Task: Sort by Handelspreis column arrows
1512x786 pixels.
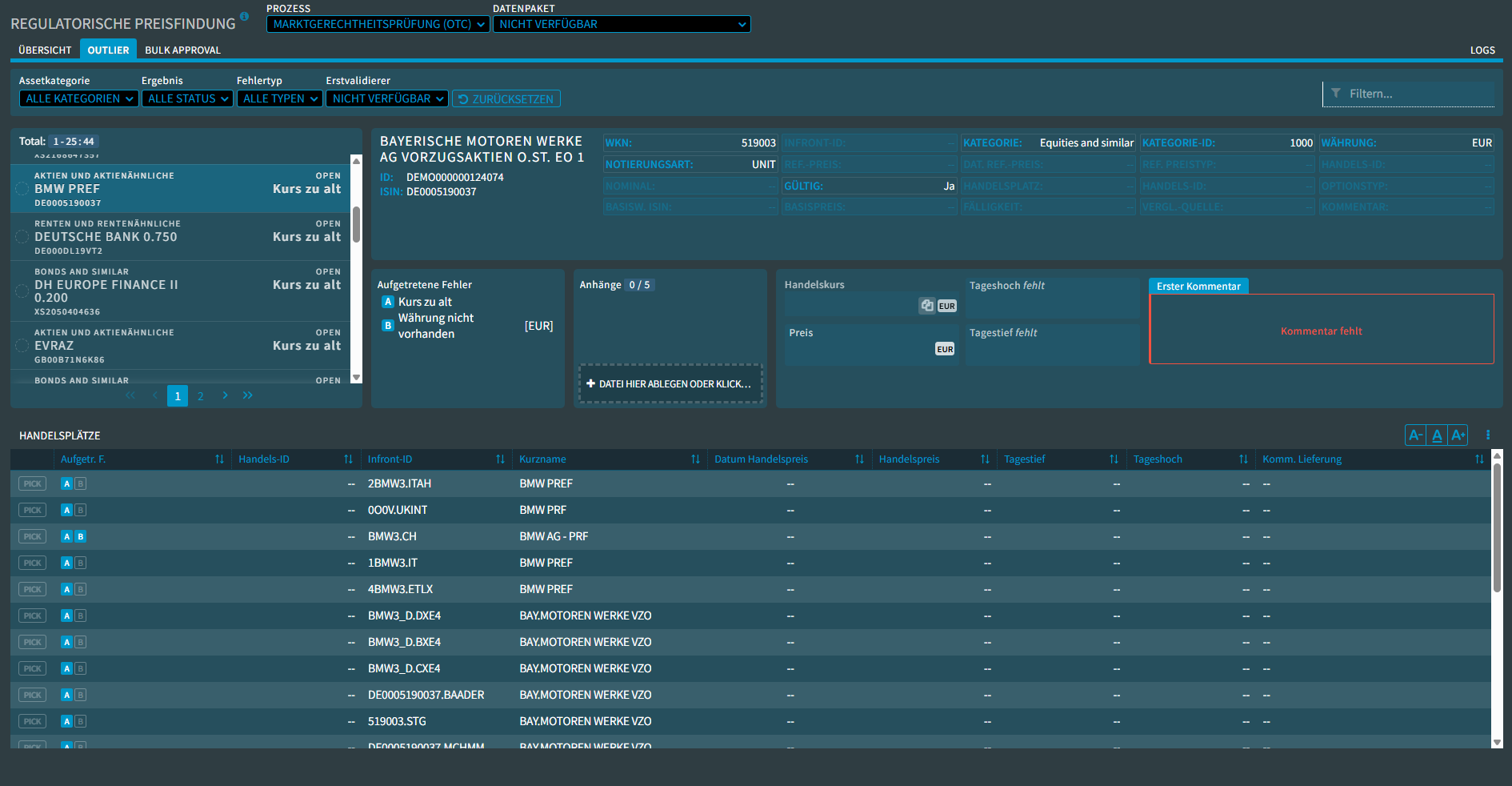Action: (x=985, y=459)
